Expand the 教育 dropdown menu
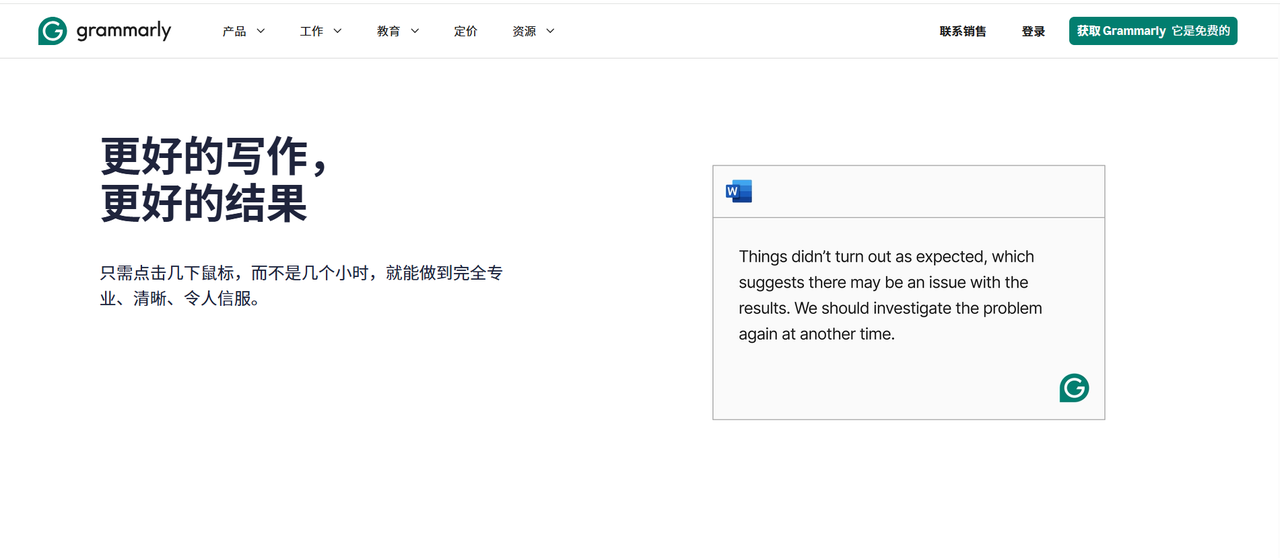 point(398,31)
